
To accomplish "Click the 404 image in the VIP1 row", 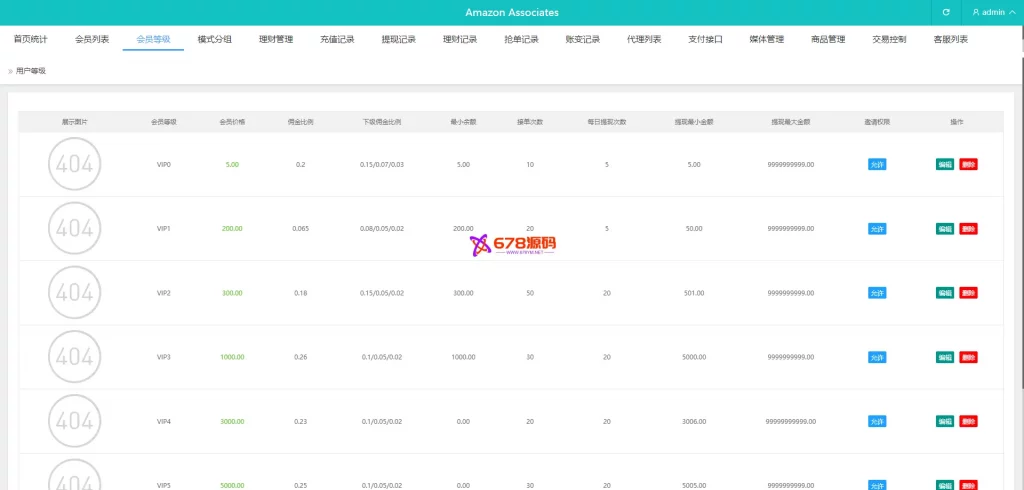I will tap(75, 228).
